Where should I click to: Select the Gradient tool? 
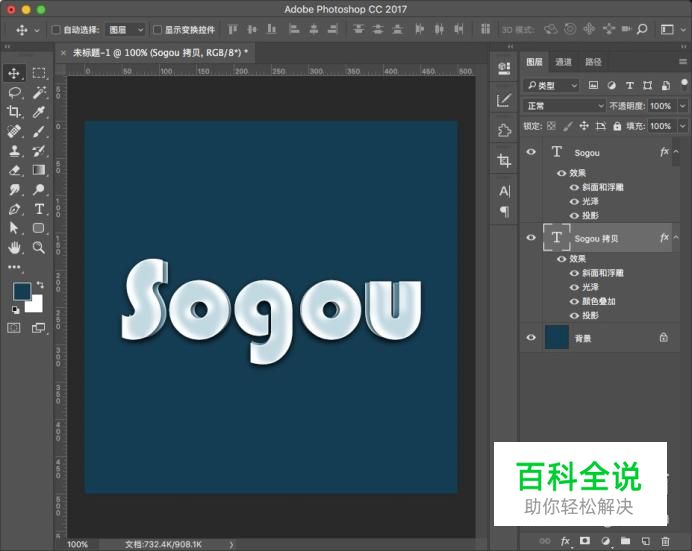39,170
